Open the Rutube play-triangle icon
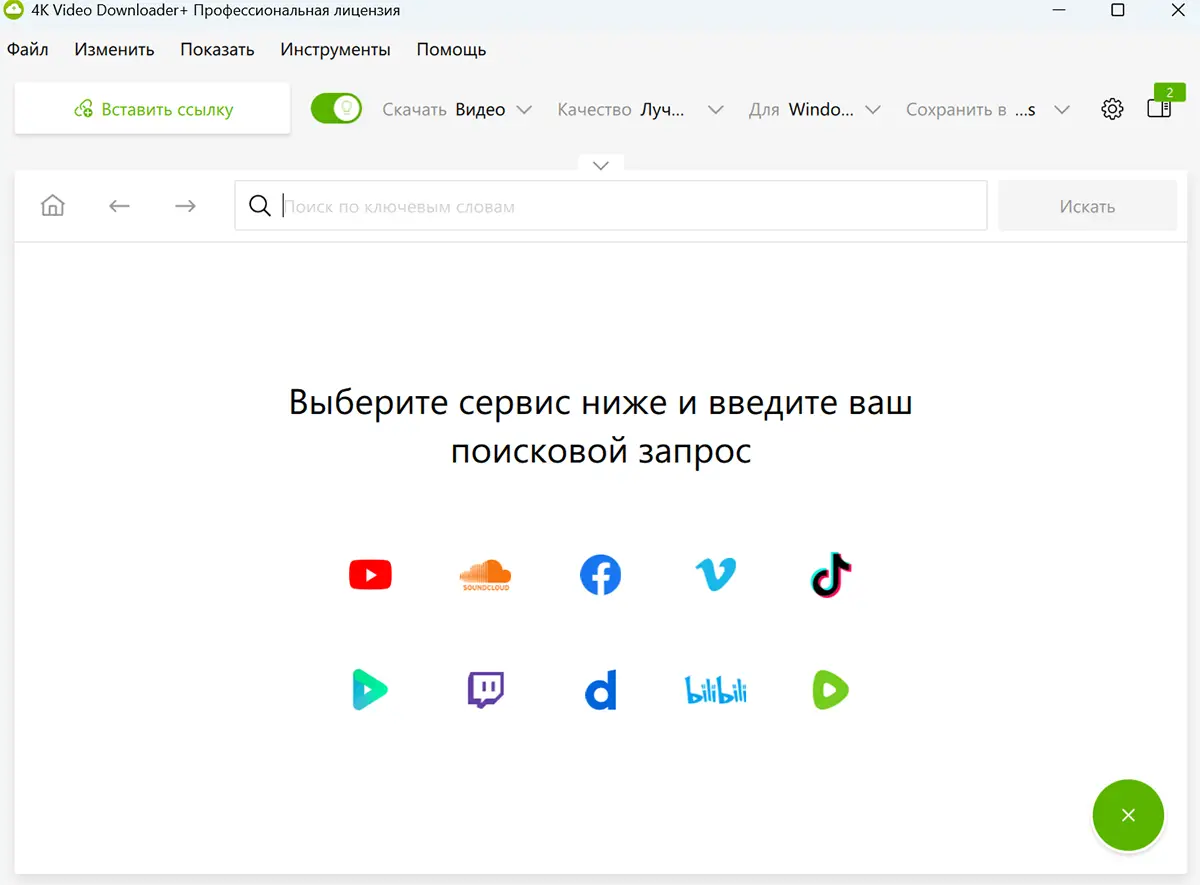This screenshot has height=885, width=1200. click(x=370, y=690)
